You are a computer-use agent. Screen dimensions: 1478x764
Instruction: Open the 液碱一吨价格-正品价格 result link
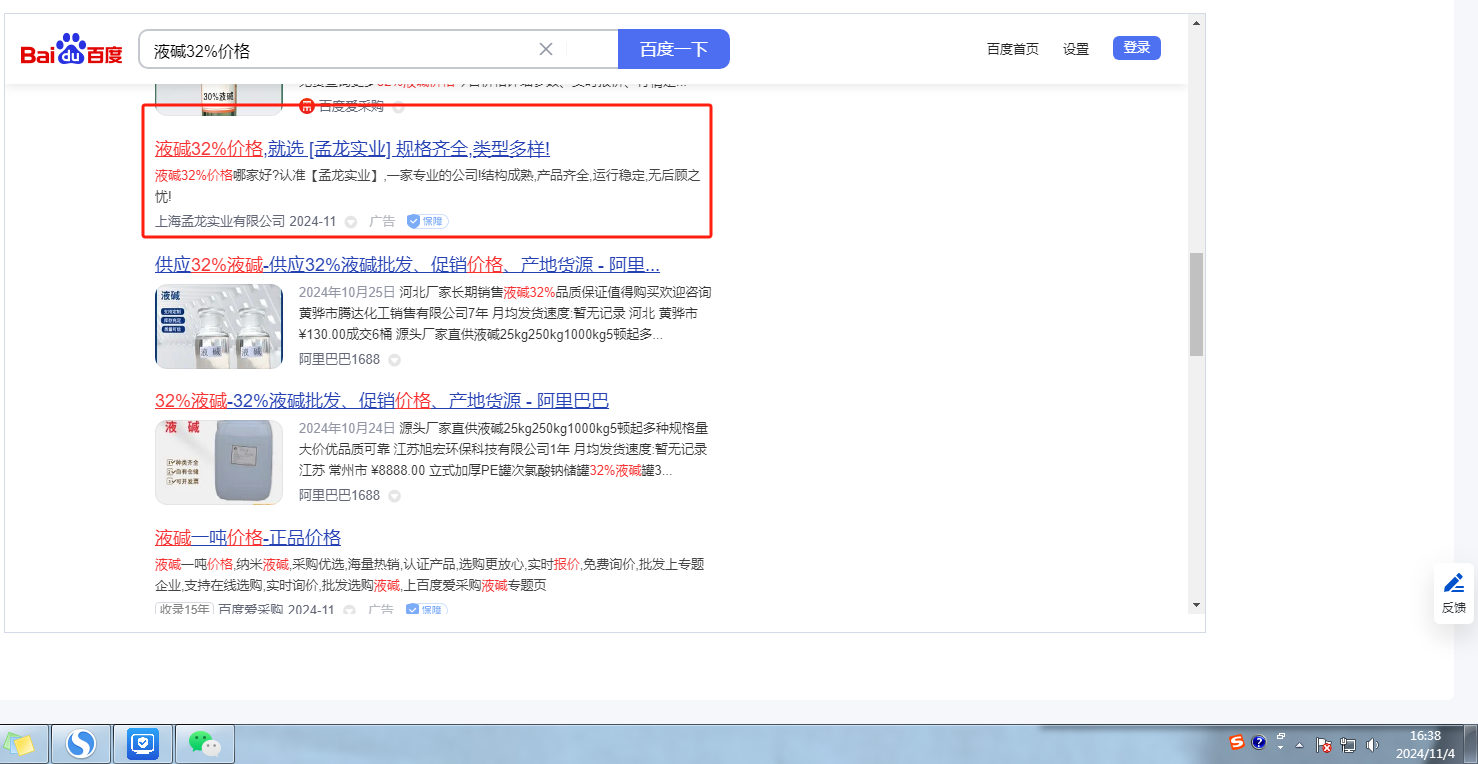point(248,537)
